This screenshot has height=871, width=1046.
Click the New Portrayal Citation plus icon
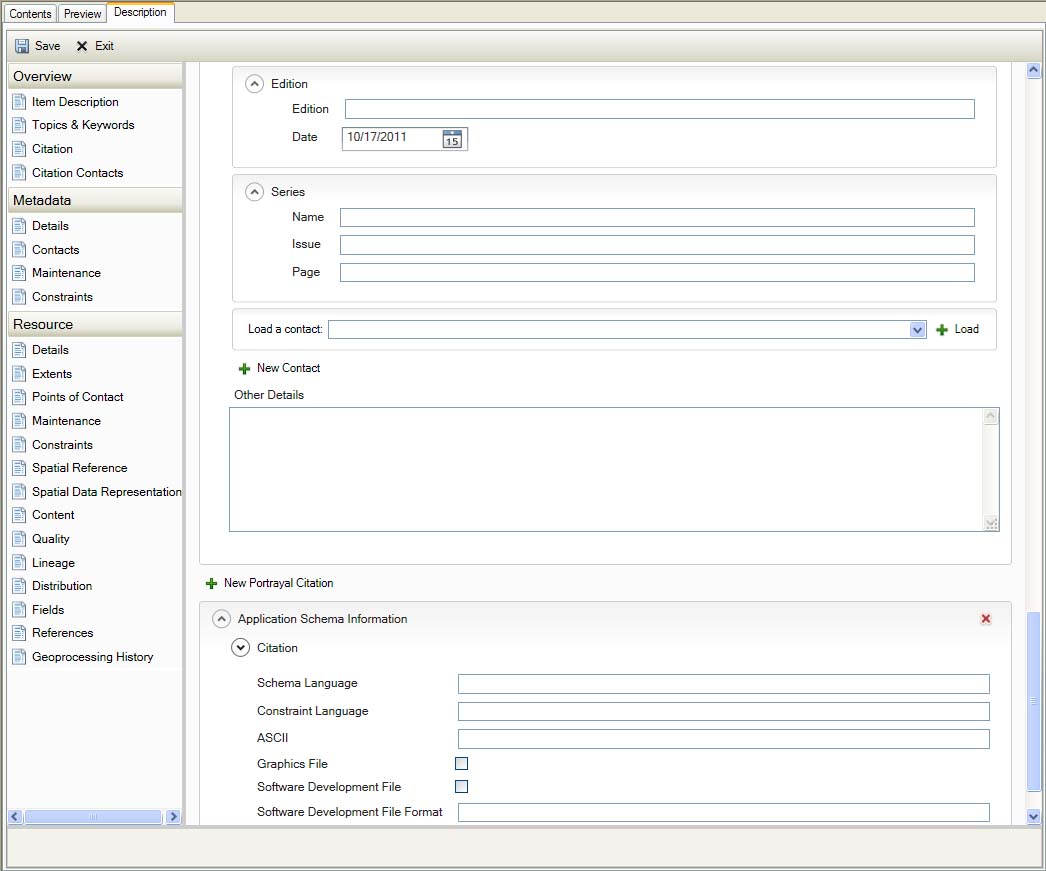tap(211, 583)
